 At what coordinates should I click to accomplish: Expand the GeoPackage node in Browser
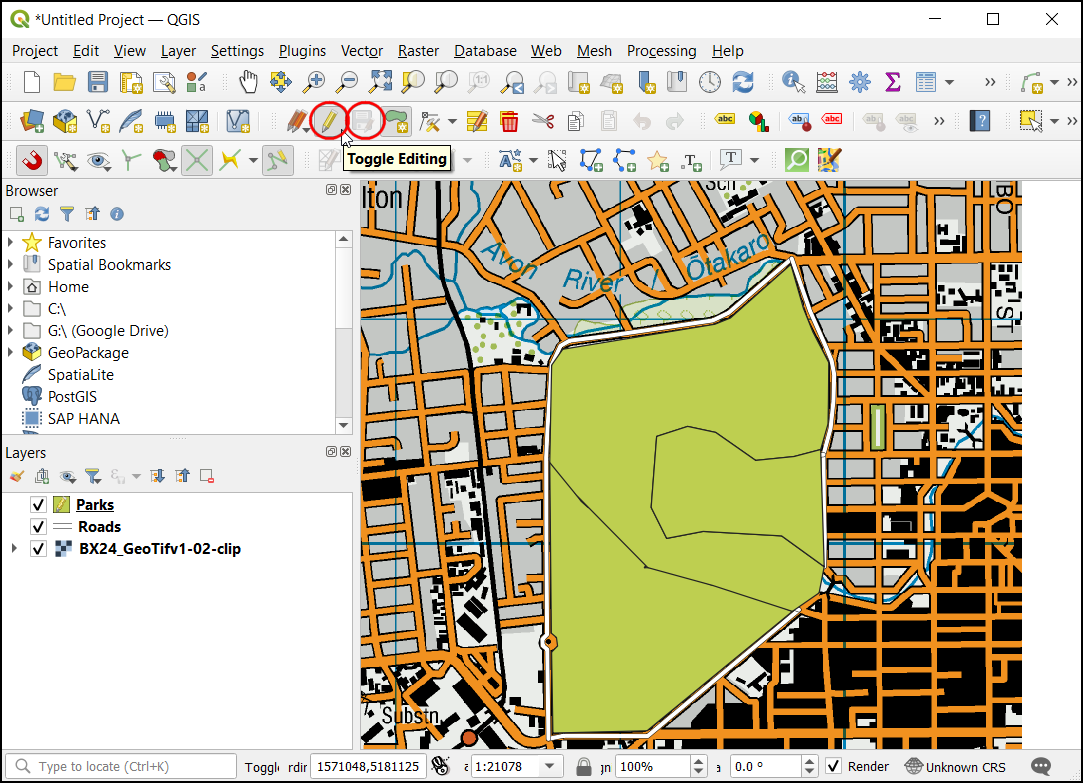[x=11, y=353]
